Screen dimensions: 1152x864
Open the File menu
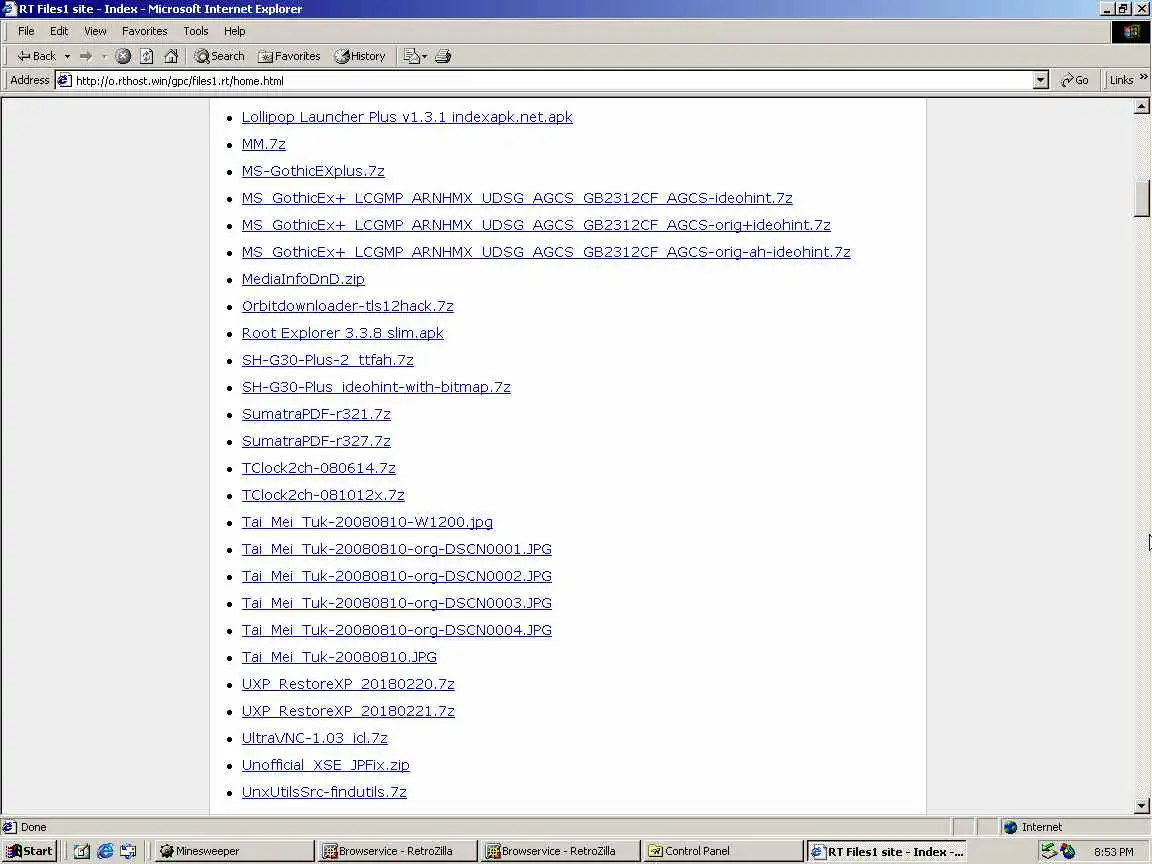[26, 31]
